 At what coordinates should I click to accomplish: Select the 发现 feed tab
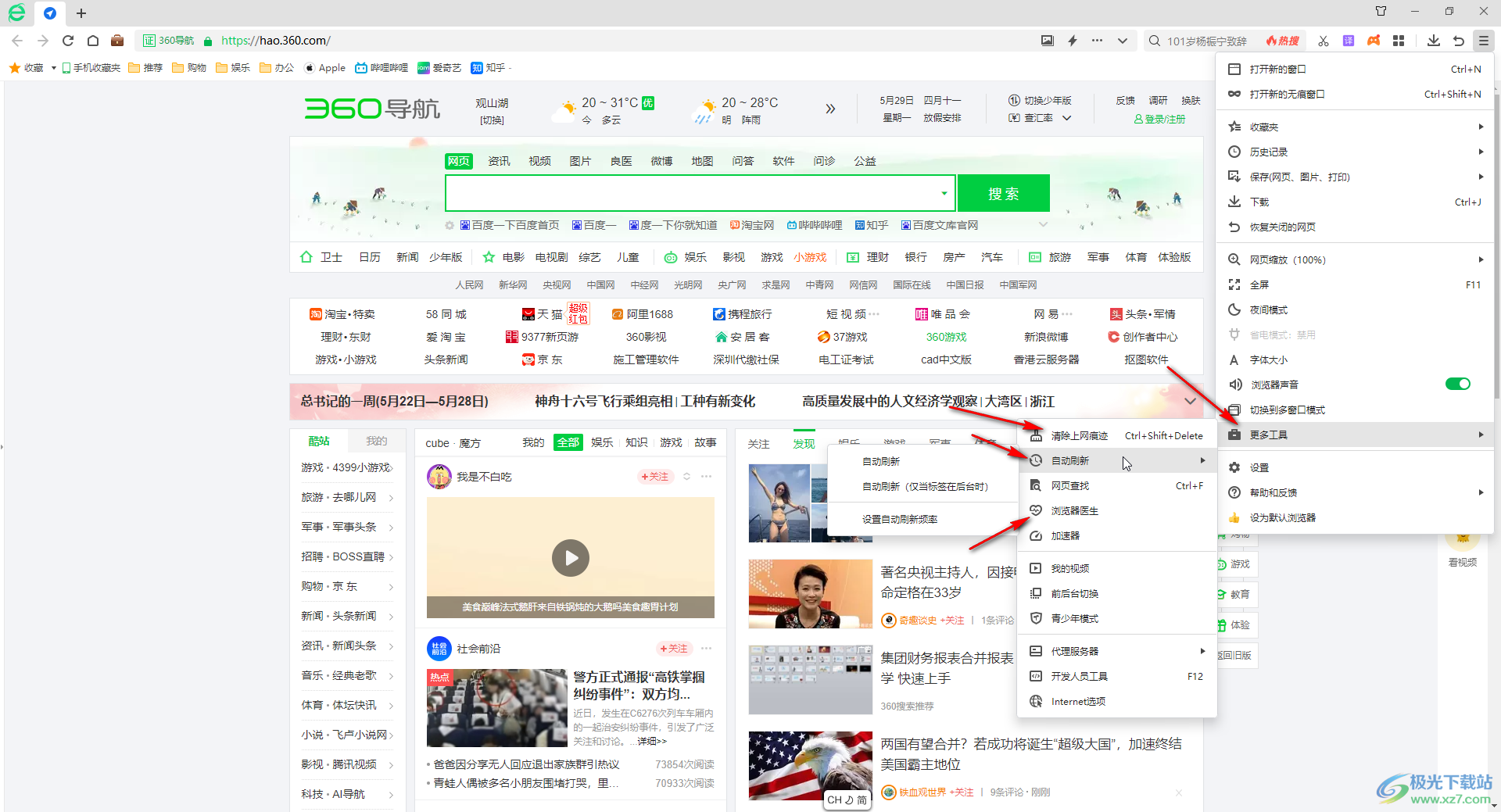point(804,443)
